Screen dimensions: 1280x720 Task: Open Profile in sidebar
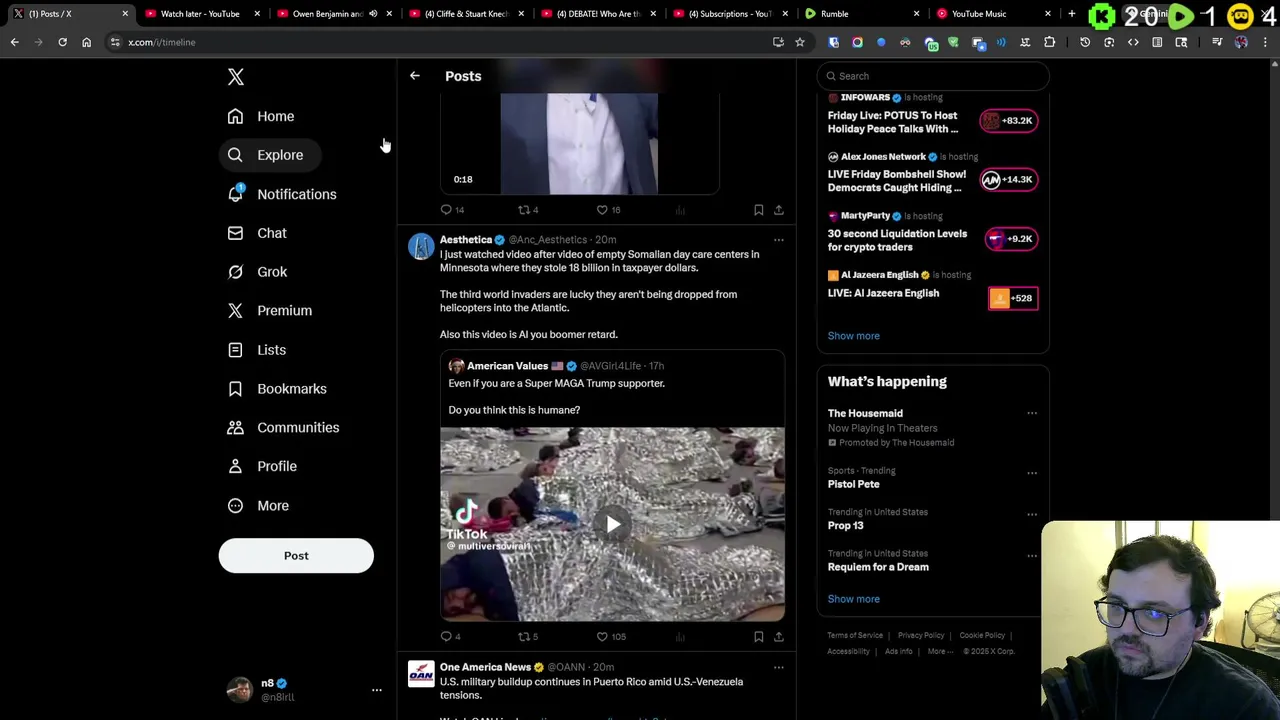coord(261,466)
